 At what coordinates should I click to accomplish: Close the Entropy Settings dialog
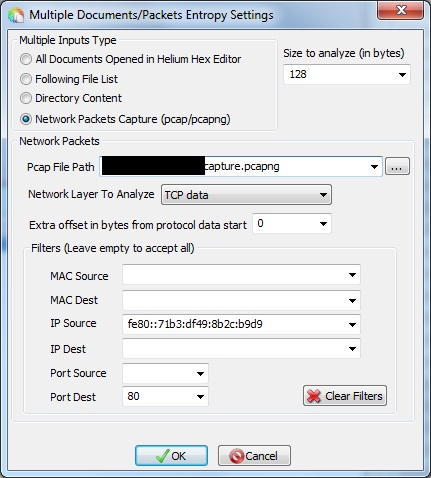[401, 11]
